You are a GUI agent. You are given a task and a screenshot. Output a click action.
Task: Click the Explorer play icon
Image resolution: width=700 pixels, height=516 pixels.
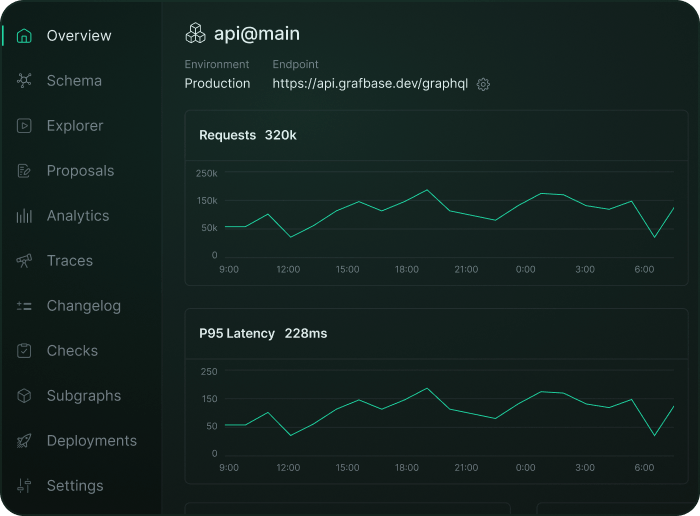click(x=24, y=125)
